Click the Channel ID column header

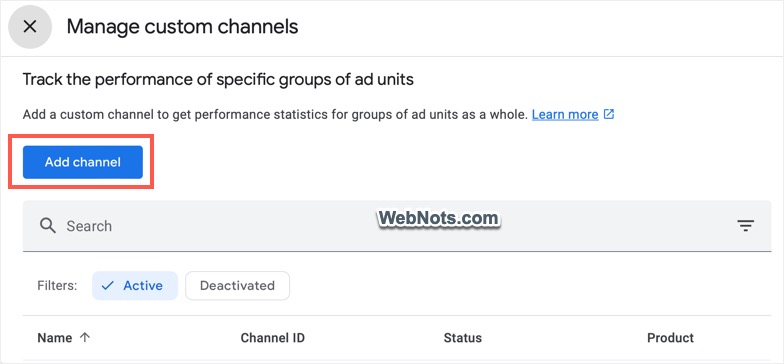point(272,338)
